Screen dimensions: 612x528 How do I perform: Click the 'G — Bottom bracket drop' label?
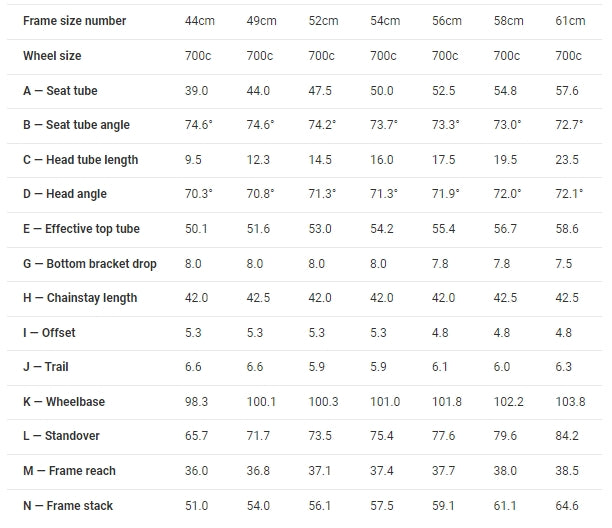[90, 264]
